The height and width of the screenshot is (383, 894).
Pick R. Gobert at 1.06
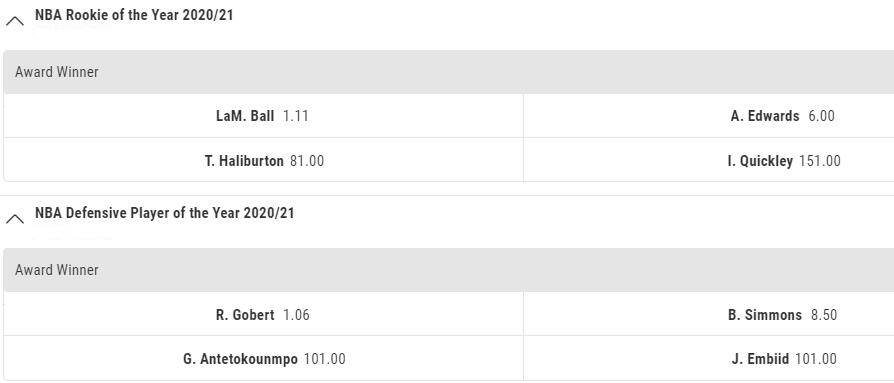coord(263,314)
